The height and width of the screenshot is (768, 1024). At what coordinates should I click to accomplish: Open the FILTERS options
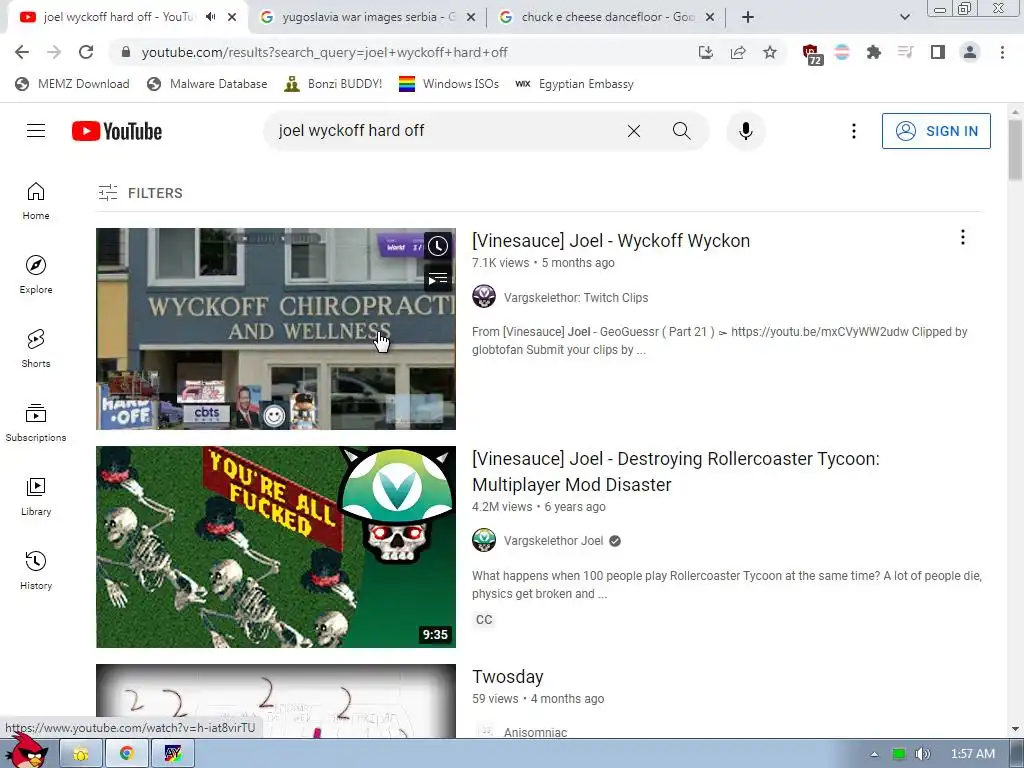[140, 193]
